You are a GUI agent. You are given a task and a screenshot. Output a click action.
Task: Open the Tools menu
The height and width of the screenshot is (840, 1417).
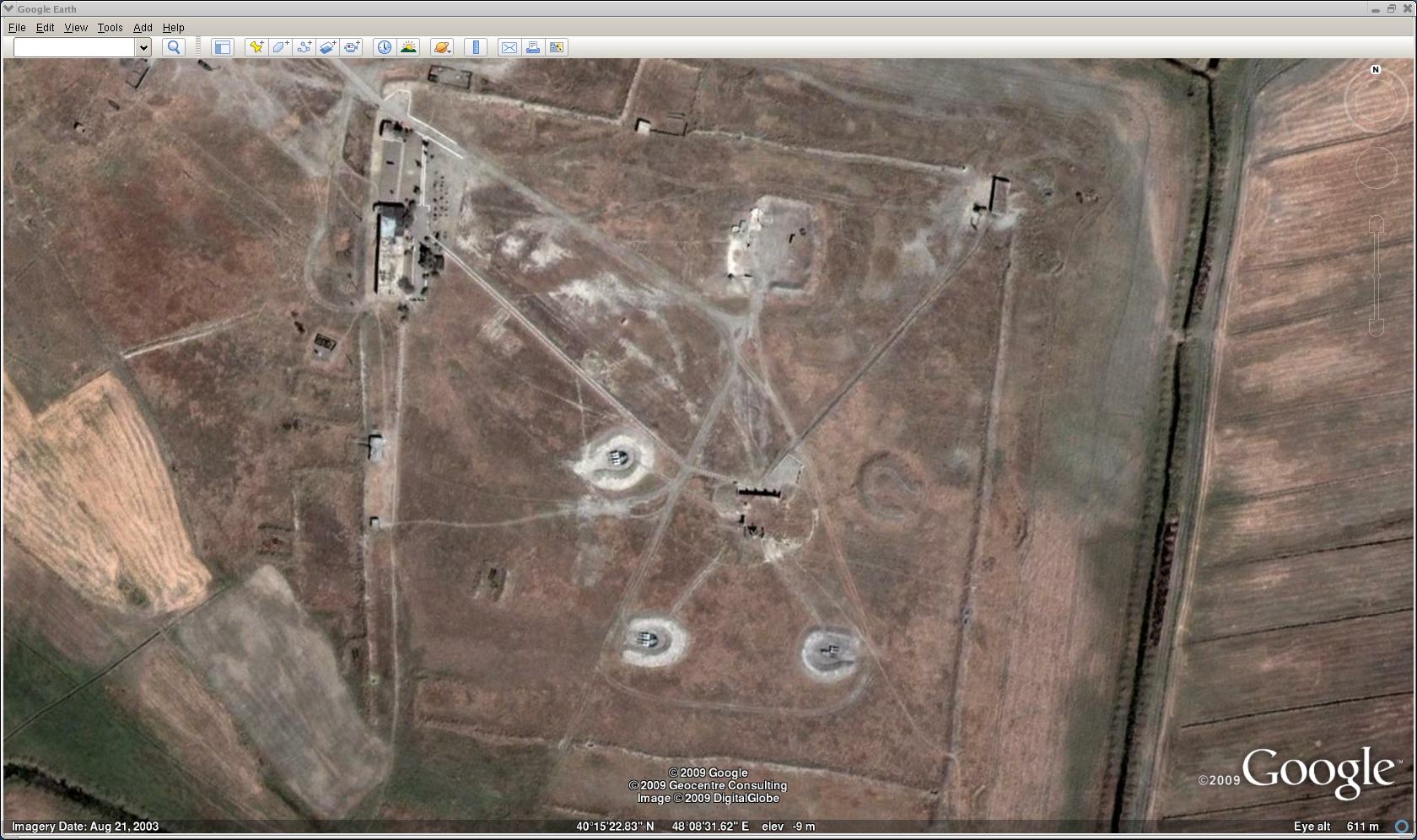point(110,28)
